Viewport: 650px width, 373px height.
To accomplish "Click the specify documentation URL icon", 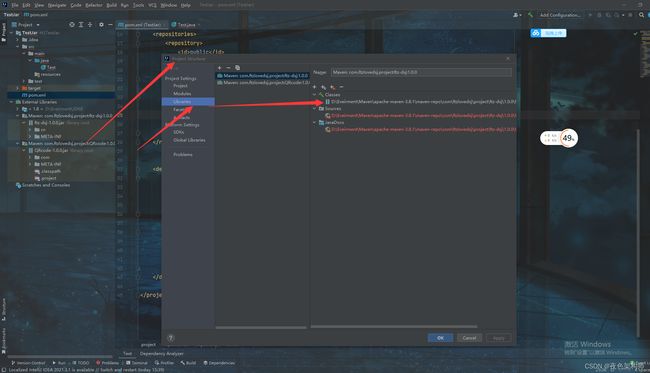I will (x=323, y=87).
